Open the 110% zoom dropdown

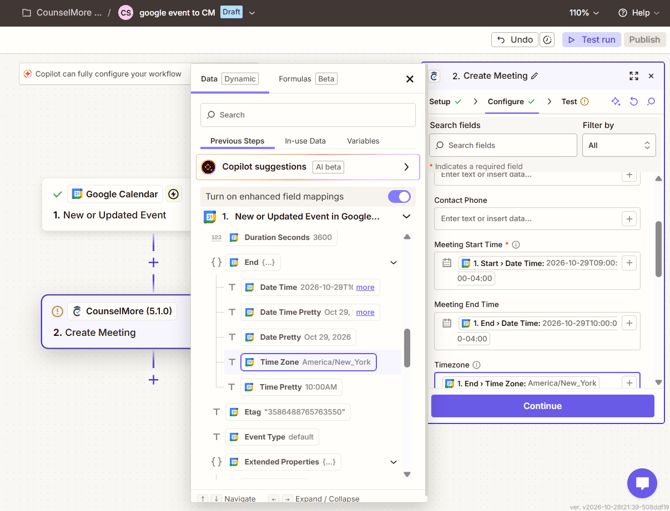pos(584,13)
